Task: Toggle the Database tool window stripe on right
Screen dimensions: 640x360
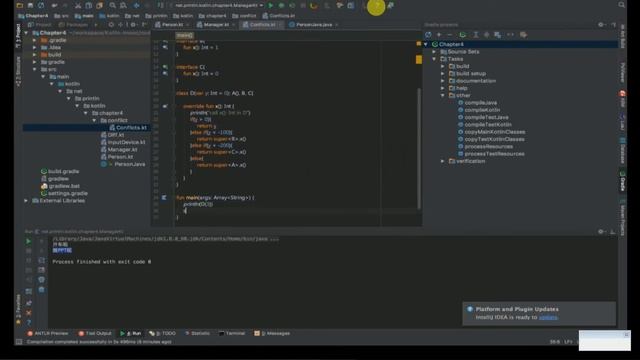Action: click(622, 151)
